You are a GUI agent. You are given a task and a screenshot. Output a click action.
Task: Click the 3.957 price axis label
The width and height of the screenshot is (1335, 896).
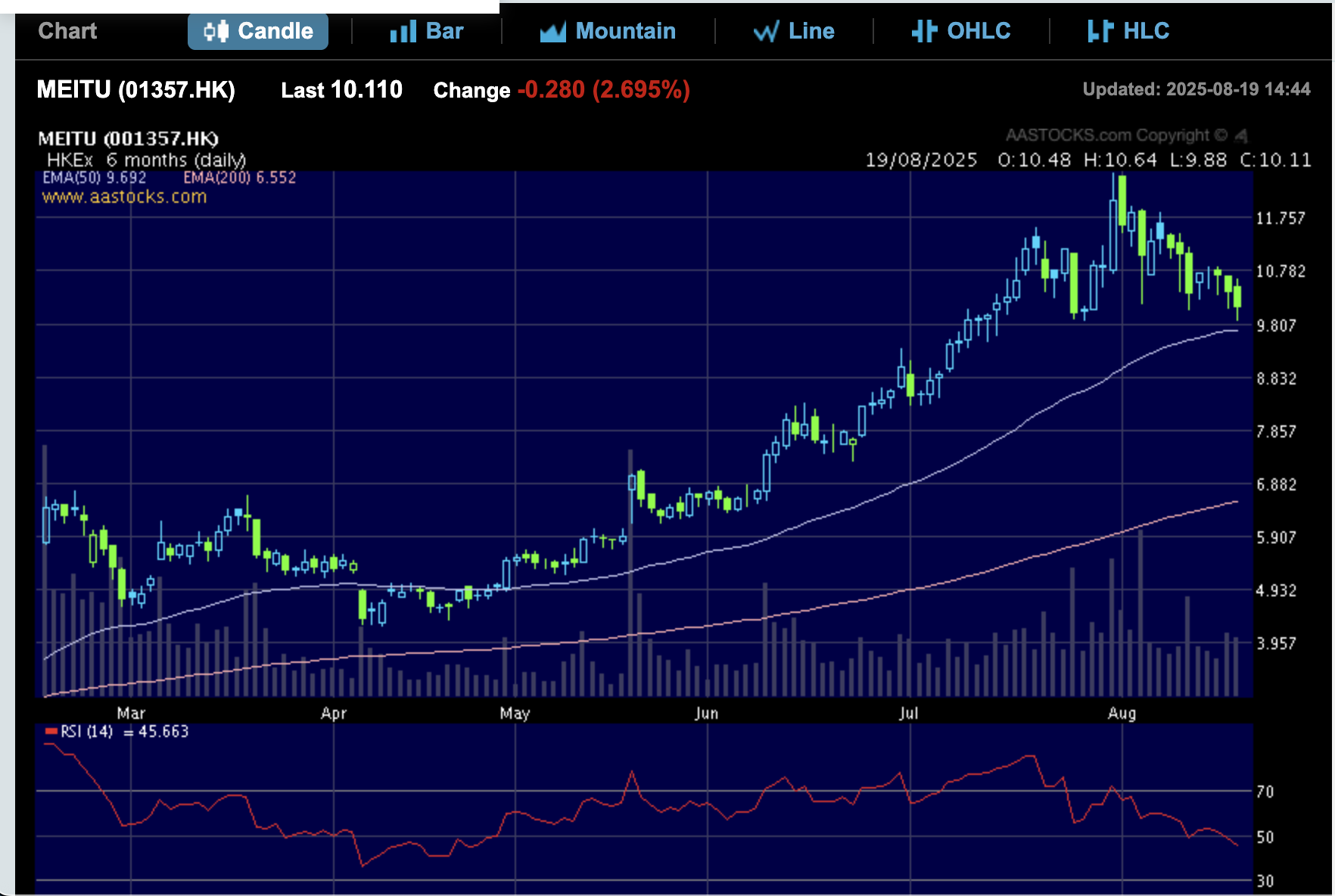[1277, 644]
